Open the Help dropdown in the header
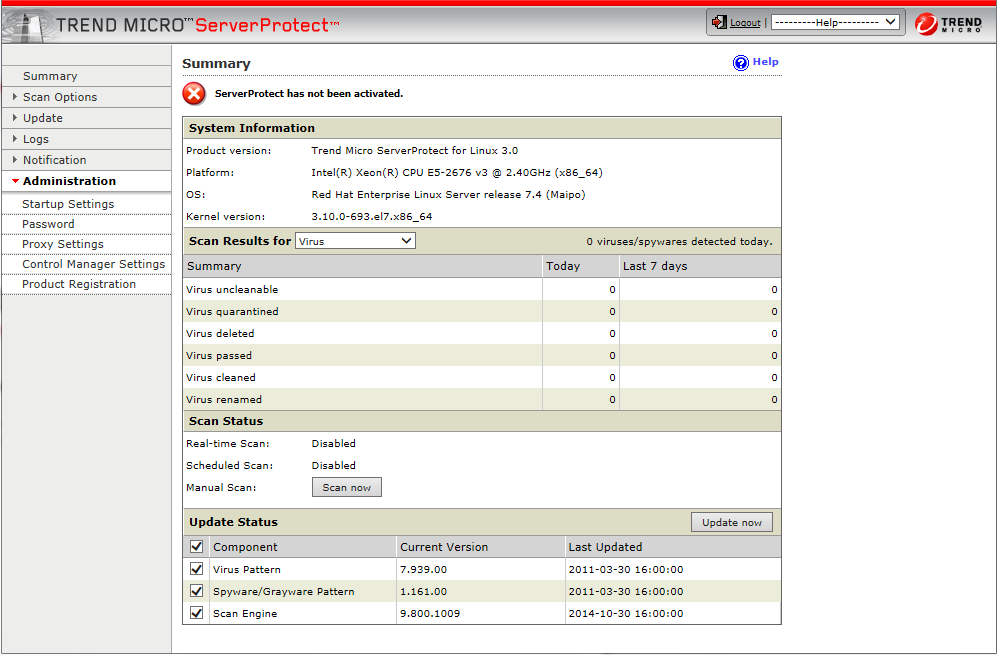Image resolution: width=997 pixels, height=655 pixels. pyautogui.click(x=835, y=22)
